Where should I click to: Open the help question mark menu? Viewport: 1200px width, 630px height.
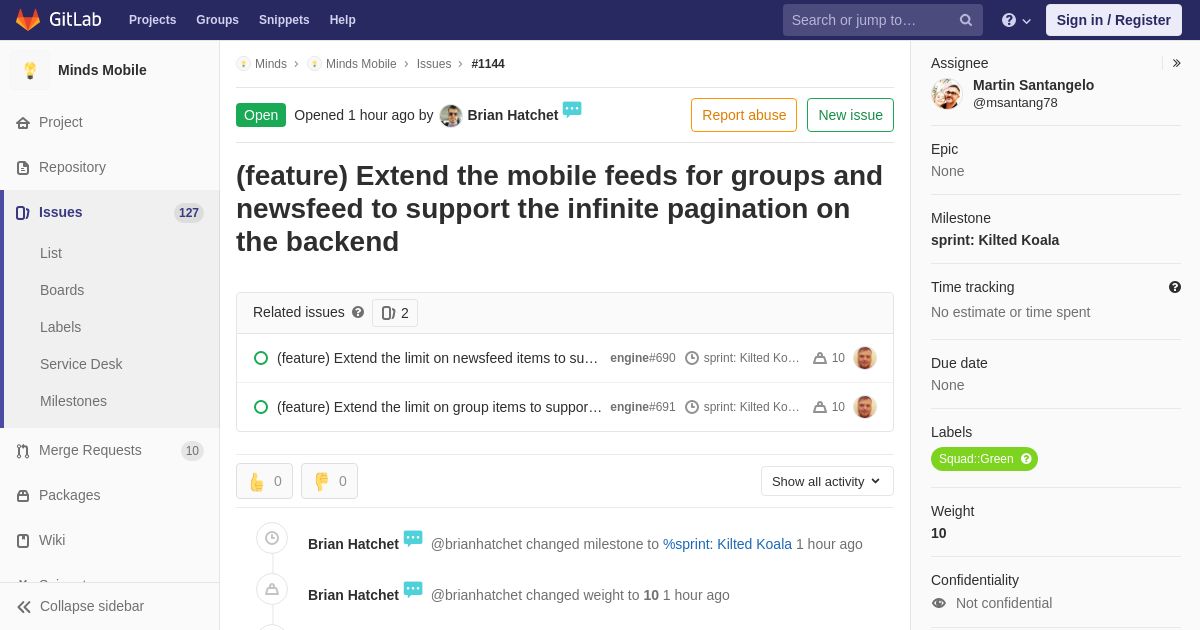(x=1017, y=20)
